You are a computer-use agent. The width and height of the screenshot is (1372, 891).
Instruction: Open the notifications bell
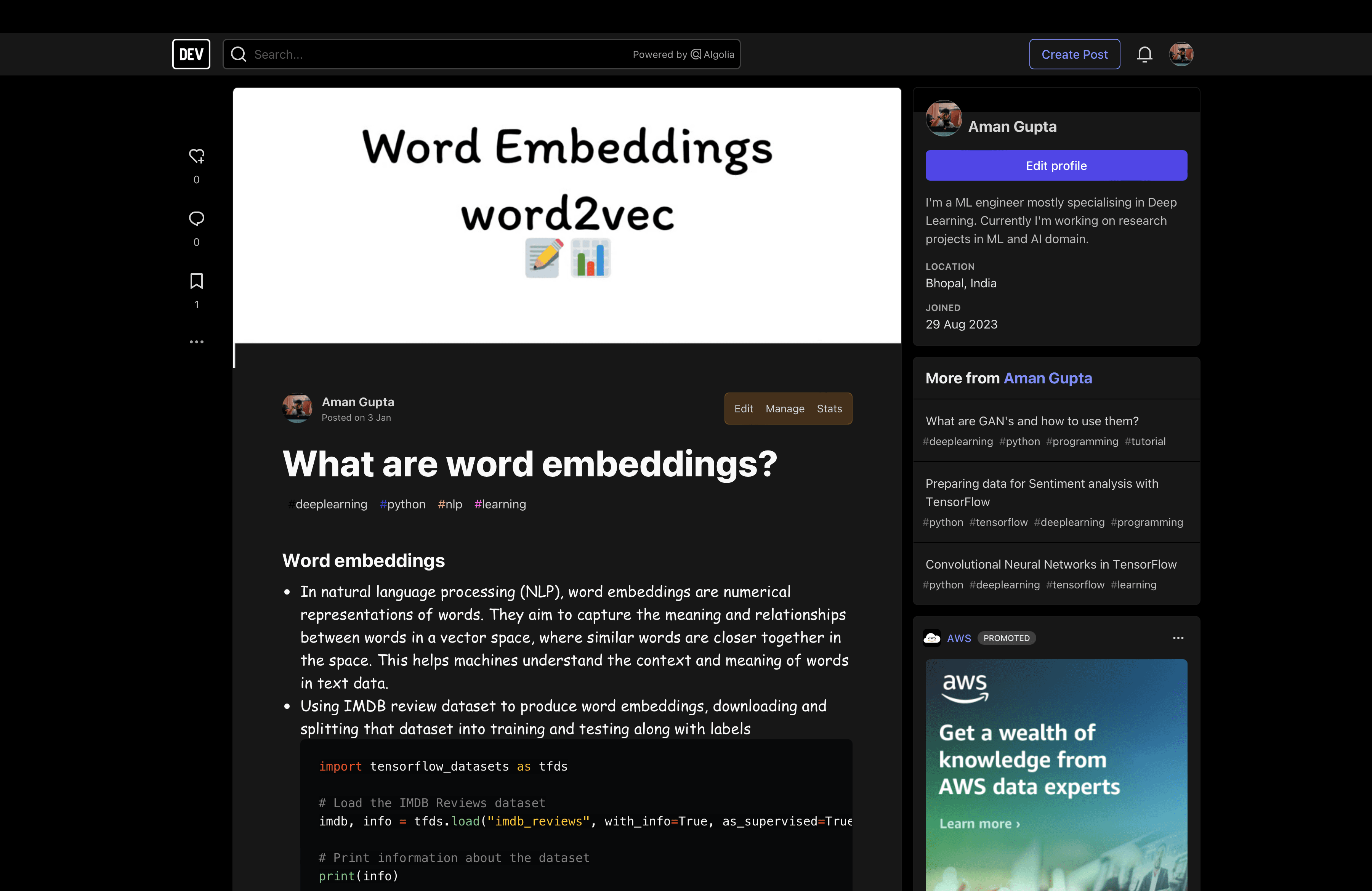point(1145,54)
